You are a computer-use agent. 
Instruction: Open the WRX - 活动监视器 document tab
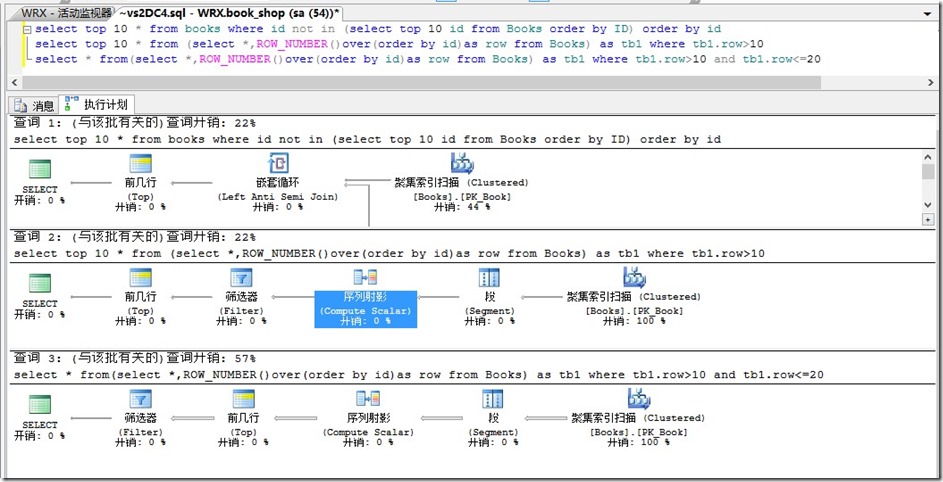click(x=66, y=13)
